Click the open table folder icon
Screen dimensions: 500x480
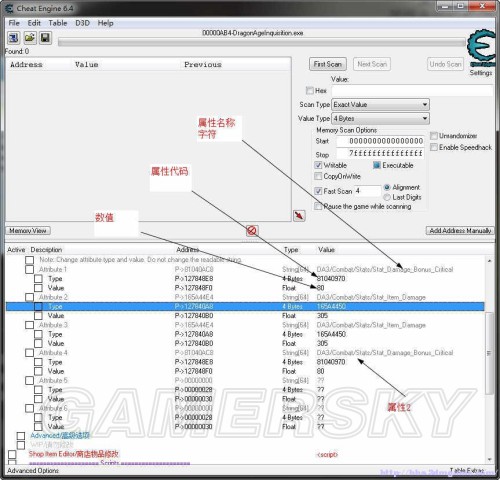pyautogui.click(x=30, y=38)
